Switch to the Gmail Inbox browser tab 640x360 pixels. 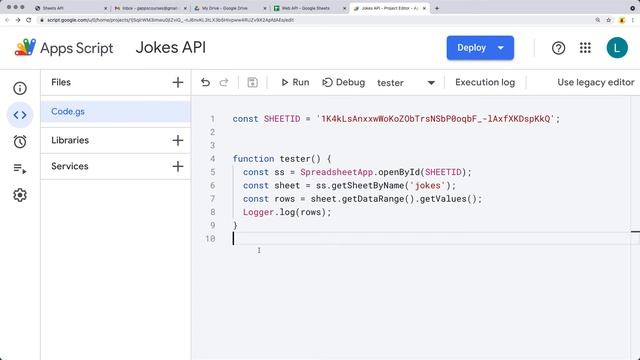coord(150,8)
